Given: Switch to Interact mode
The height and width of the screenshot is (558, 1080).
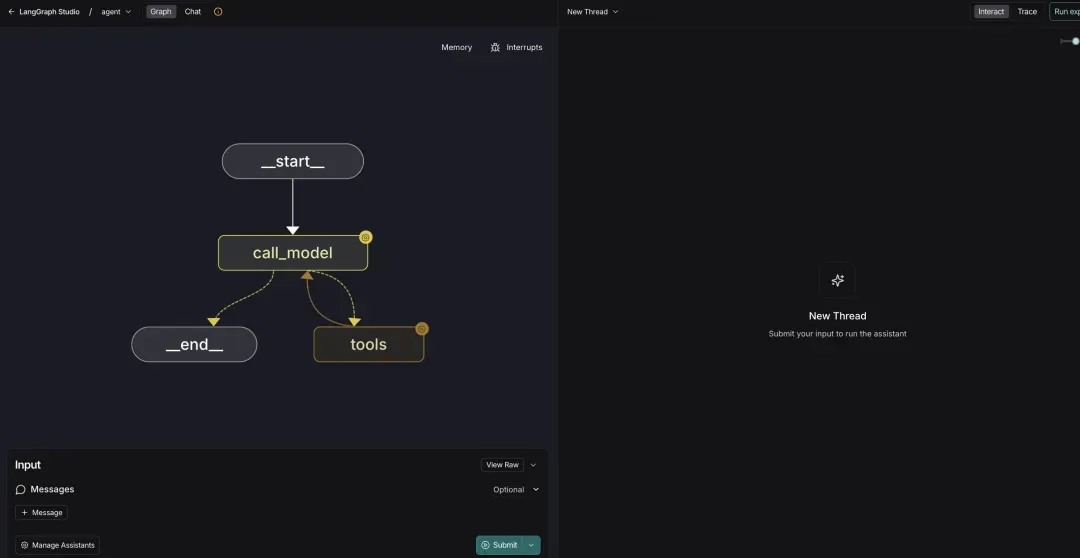Looking at the screenshot, I should (991, 12).
